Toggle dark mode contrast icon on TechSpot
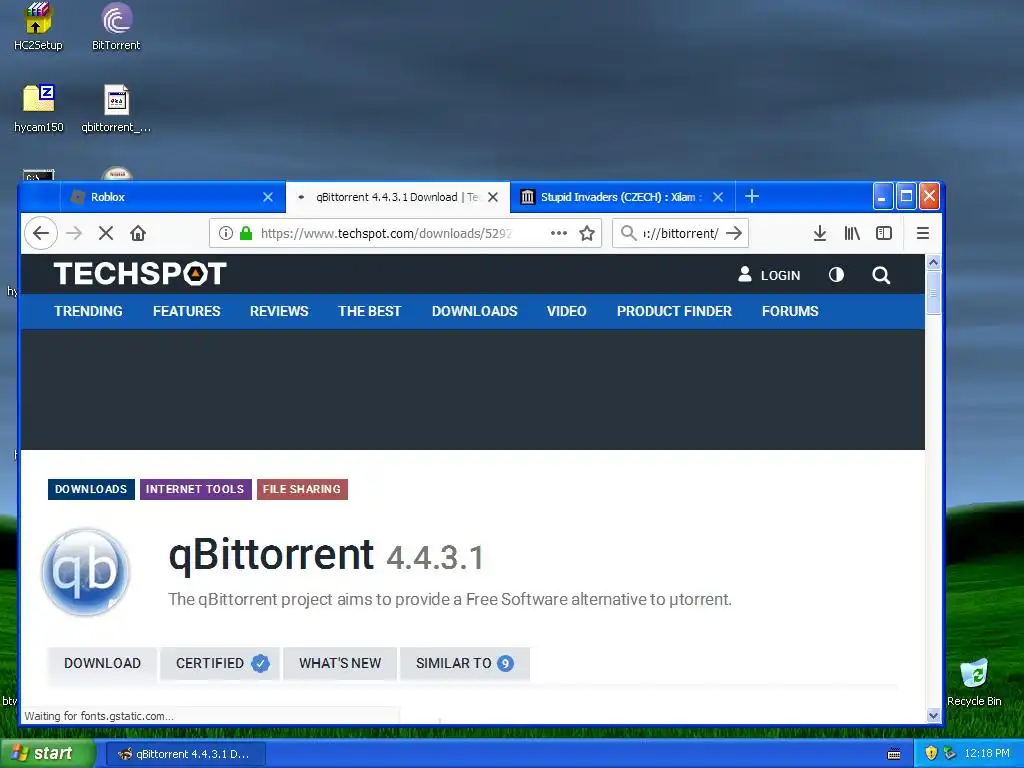This screenshot has height=768, width=1024. [x=836, y=275]
